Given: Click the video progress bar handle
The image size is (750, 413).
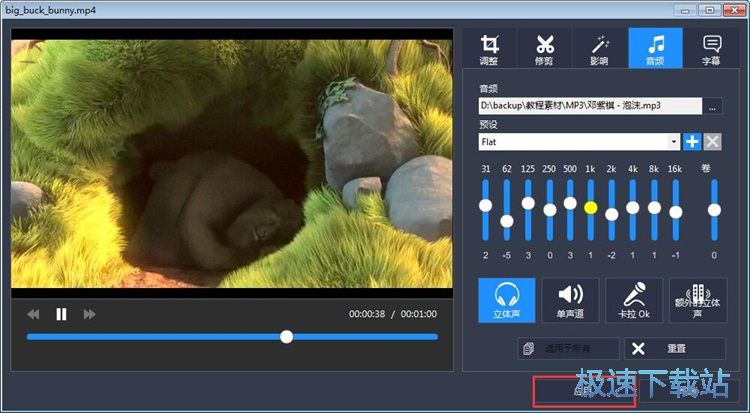Looking at the screenshot, I should (287, 337).
